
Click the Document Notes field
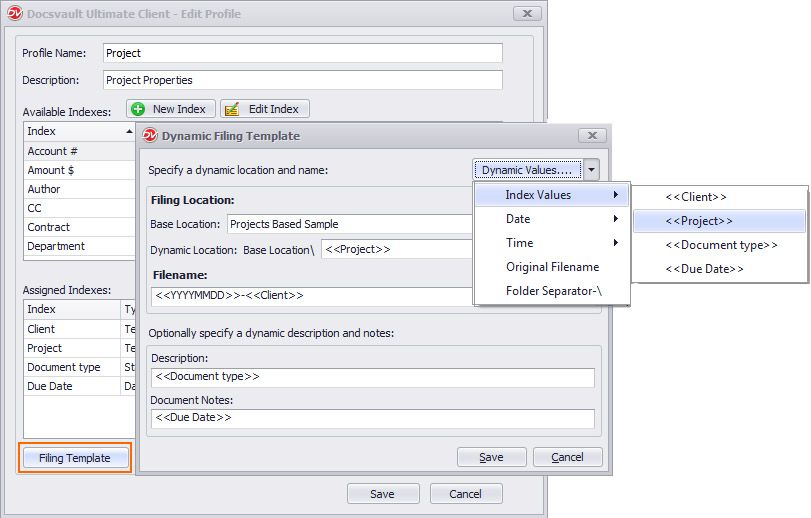pyautogui.click(x=372, y=418)
